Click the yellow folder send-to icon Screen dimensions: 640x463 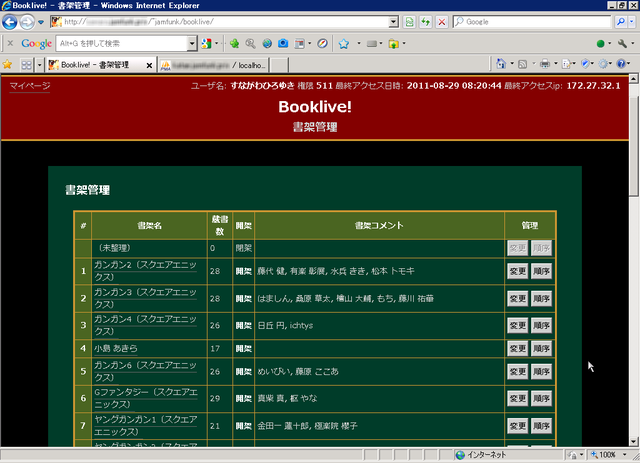click(x=393, y=43)
